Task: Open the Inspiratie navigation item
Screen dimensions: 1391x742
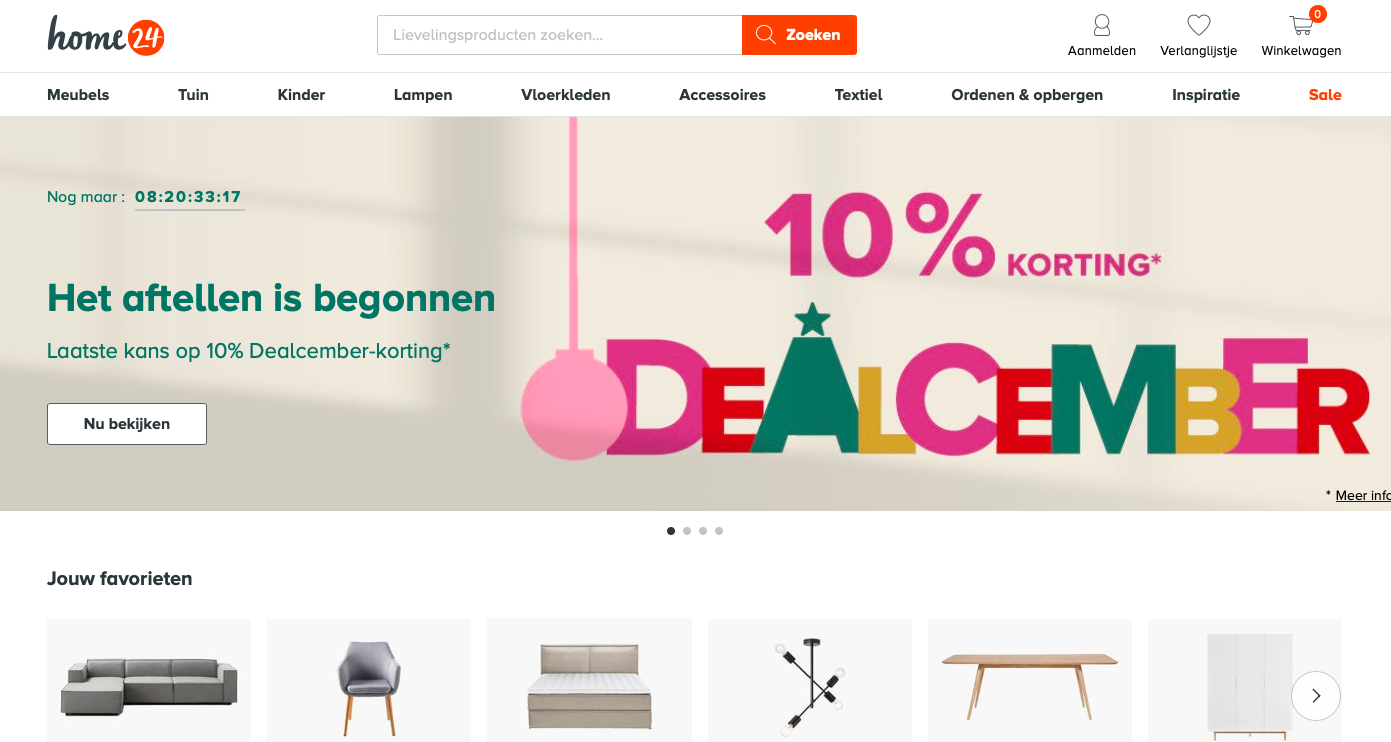Action: point(1206,95)
